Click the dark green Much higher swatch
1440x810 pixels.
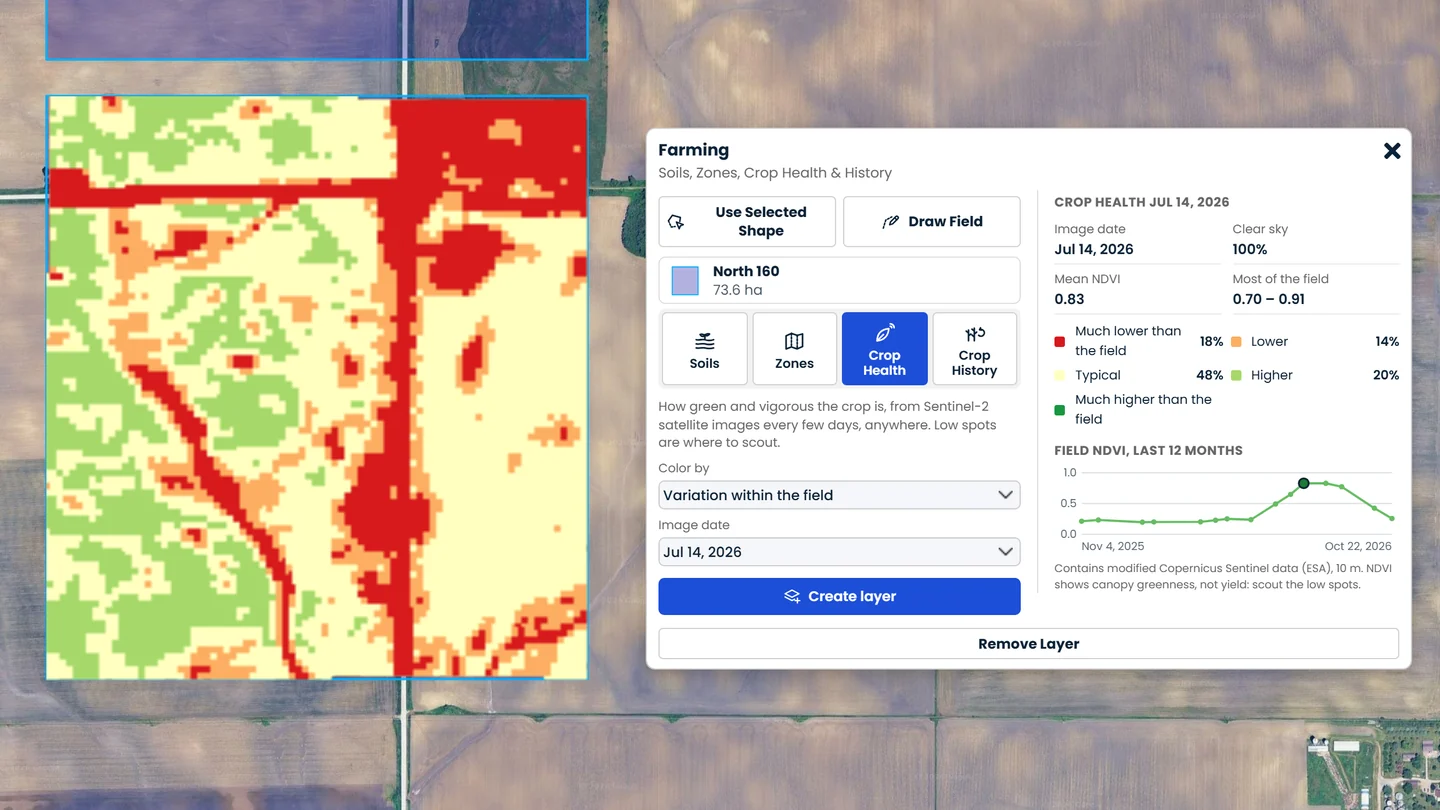coord(1060,409)
